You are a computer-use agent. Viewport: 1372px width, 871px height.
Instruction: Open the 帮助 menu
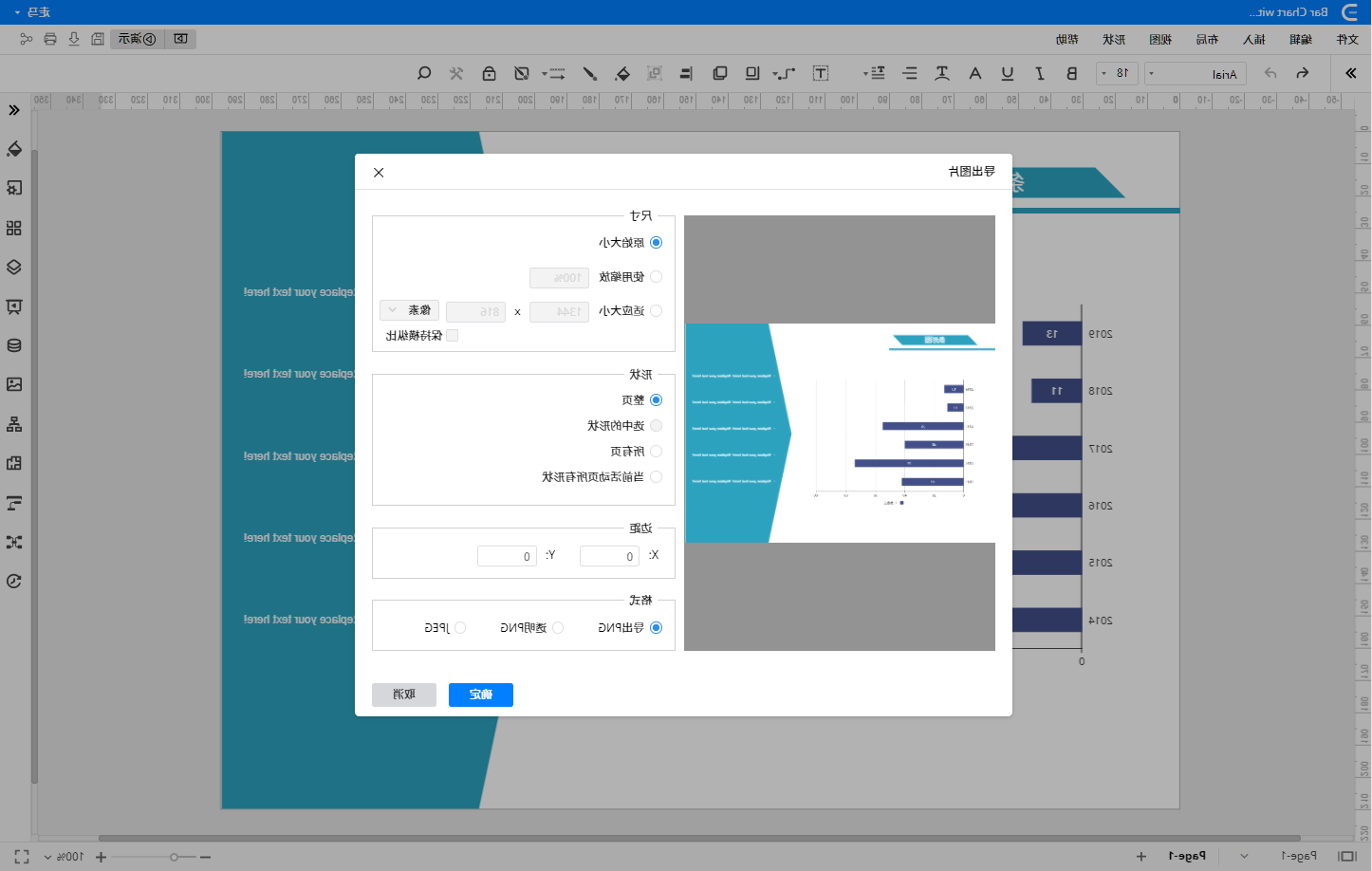1067,39
